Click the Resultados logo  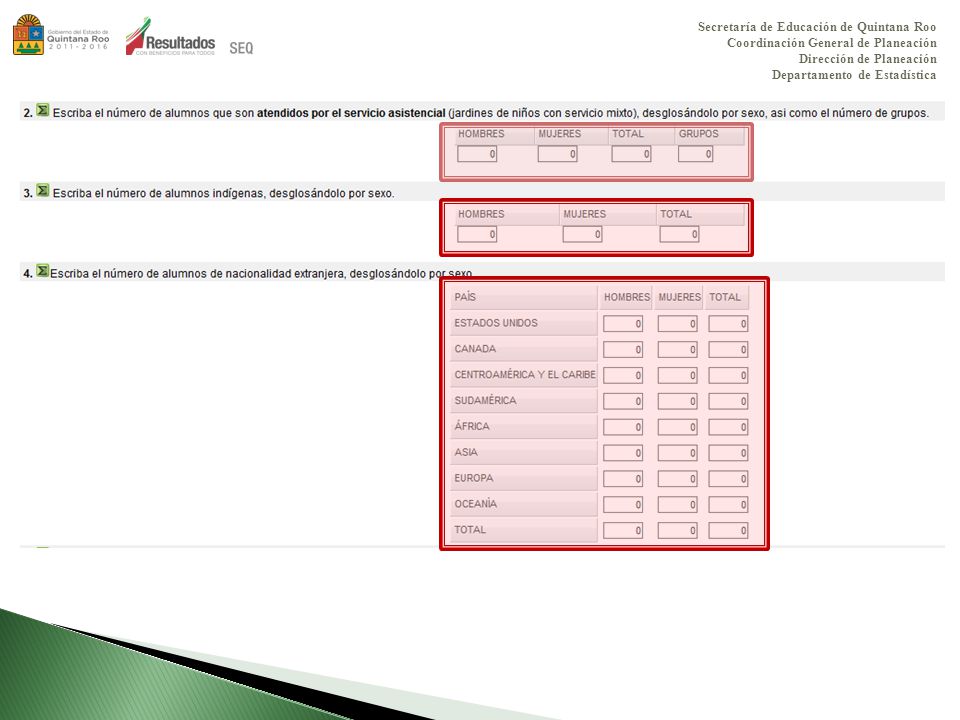click(170, 37)
